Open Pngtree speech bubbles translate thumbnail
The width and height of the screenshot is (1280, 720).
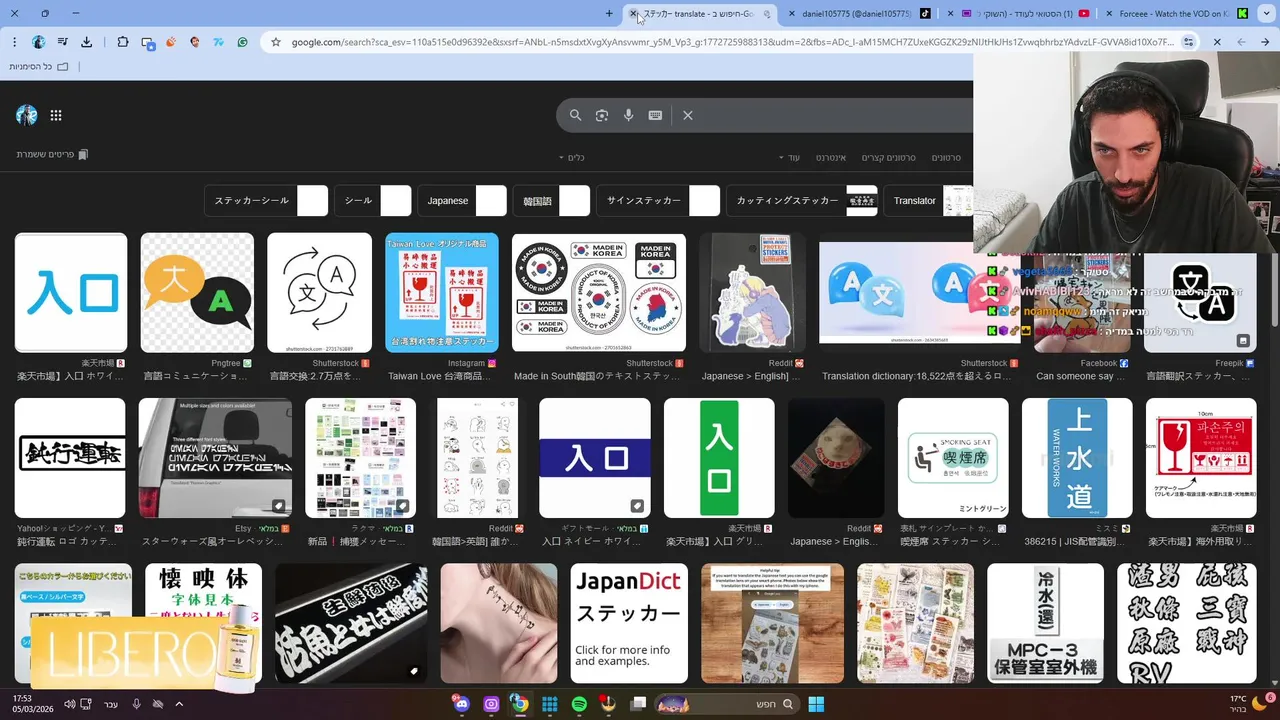click(197, 293)
